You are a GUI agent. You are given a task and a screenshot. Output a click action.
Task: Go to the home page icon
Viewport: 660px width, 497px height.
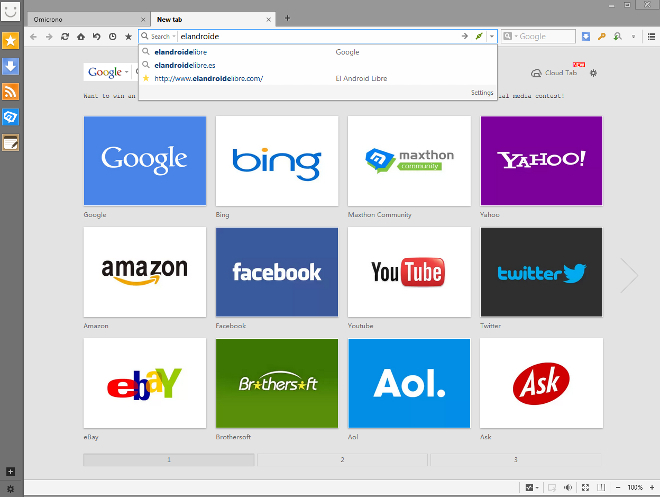coord(81,37)
